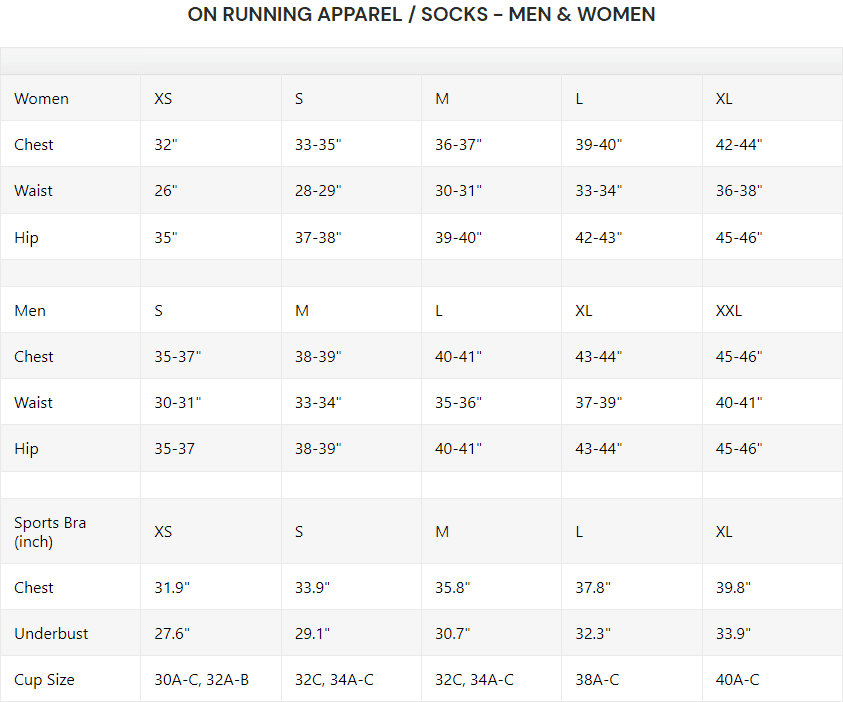Select Women's XL waist value 36-38"
843x702 pixels.
click(739, 191)
